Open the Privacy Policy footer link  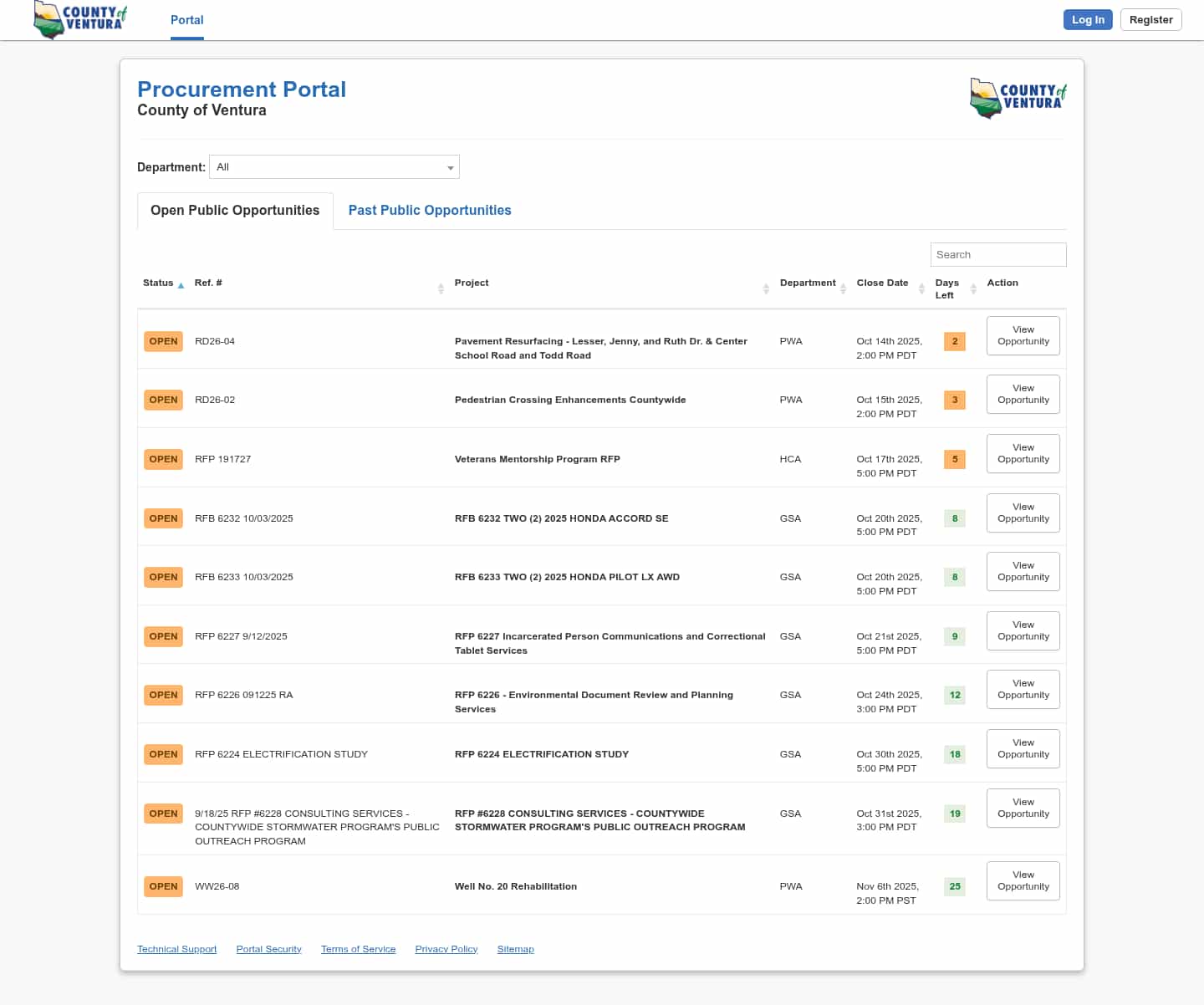(446, 949)
